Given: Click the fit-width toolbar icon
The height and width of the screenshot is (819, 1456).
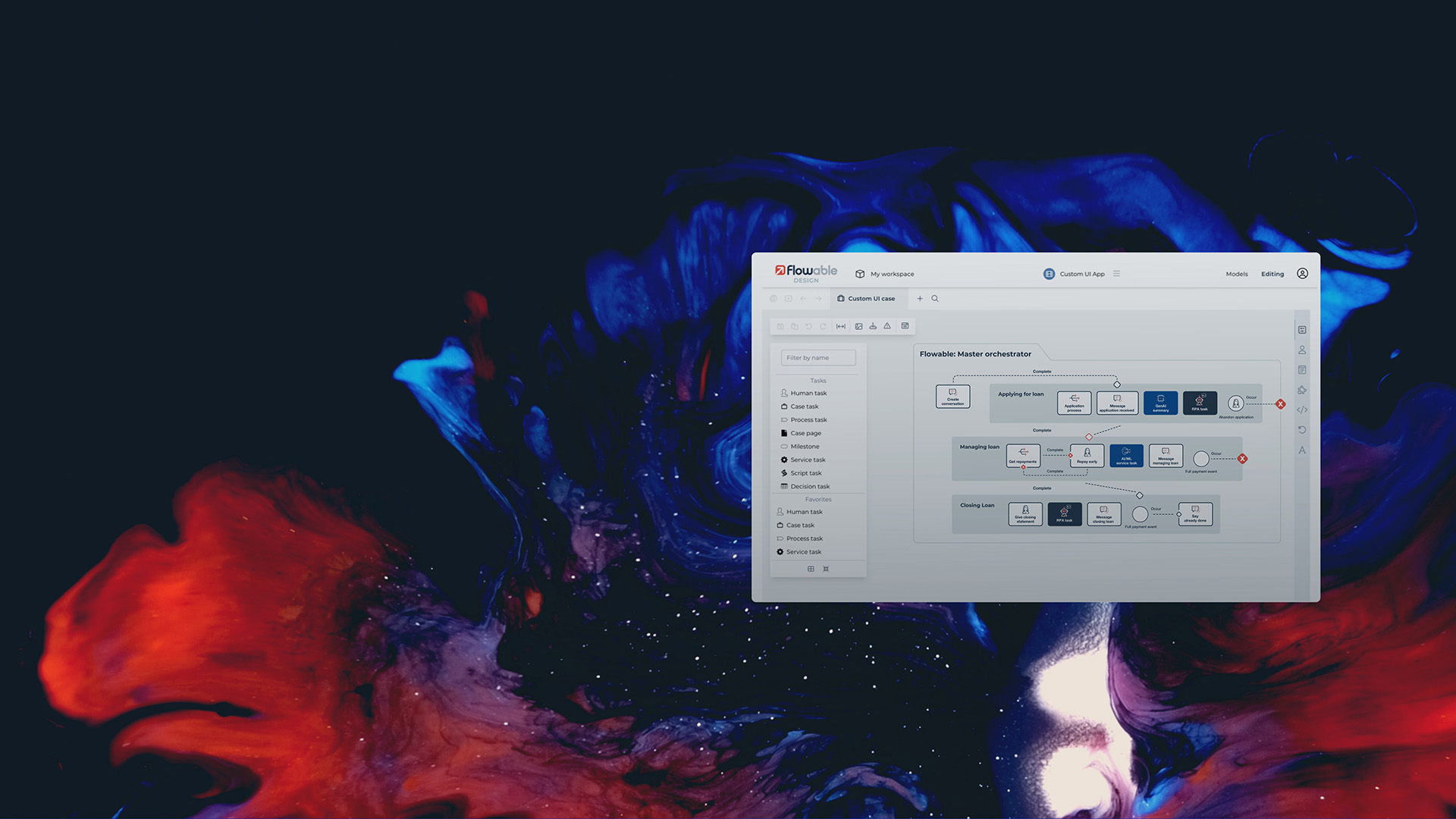Looking at the screenshot, I should [x=841, y=326].
